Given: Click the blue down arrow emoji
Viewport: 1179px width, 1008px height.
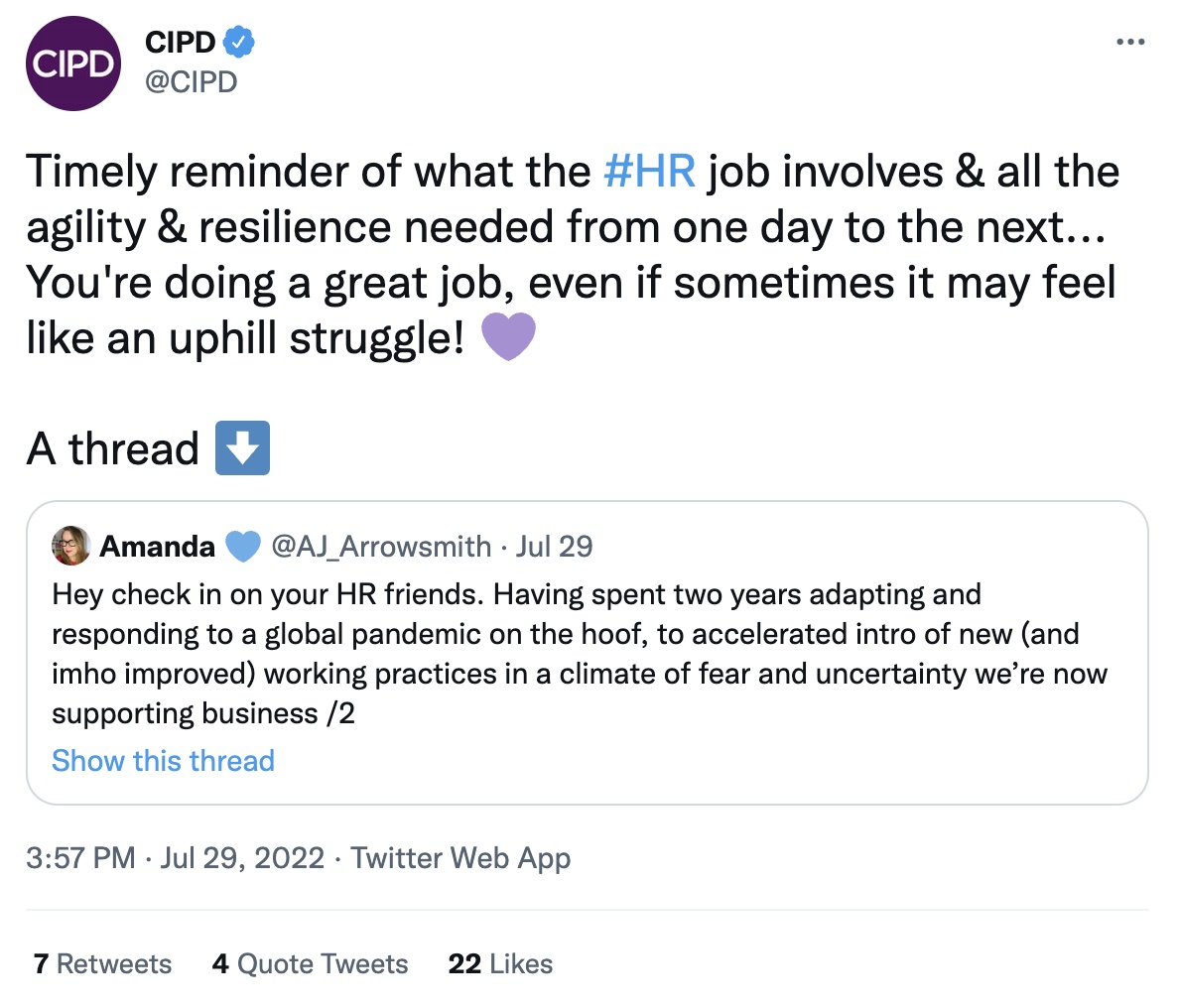Looking at the screenshot, I should click(242, 448).
